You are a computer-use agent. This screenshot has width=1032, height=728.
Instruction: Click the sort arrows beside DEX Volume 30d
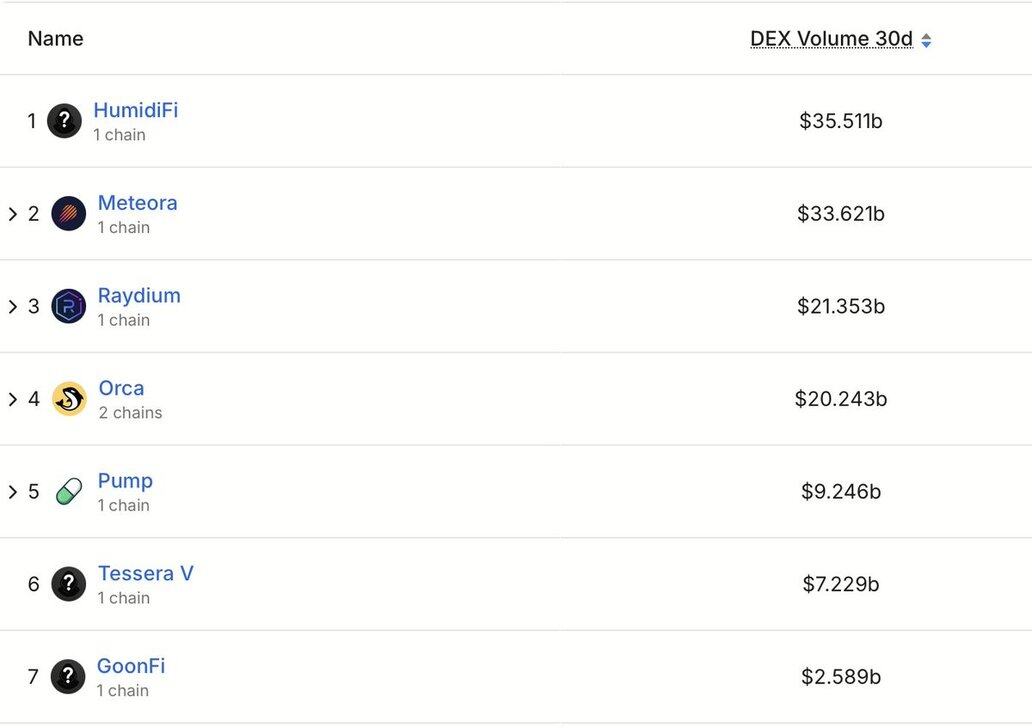tap(926, 40)
